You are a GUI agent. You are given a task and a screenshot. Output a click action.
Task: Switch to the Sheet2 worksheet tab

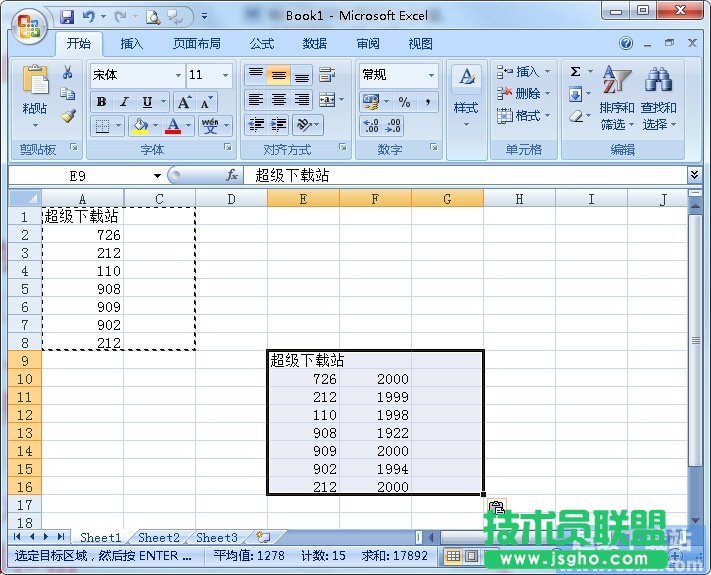click(159, 538)
